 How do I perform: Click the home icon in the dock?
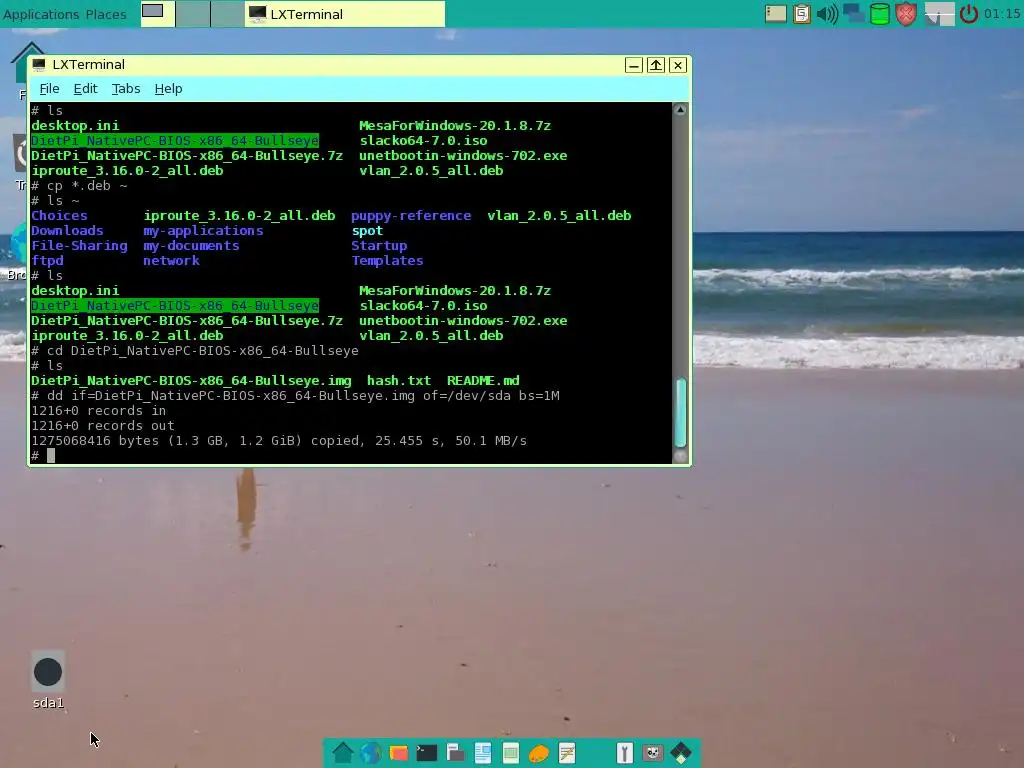pyautogui.click(x=342, y=753)
